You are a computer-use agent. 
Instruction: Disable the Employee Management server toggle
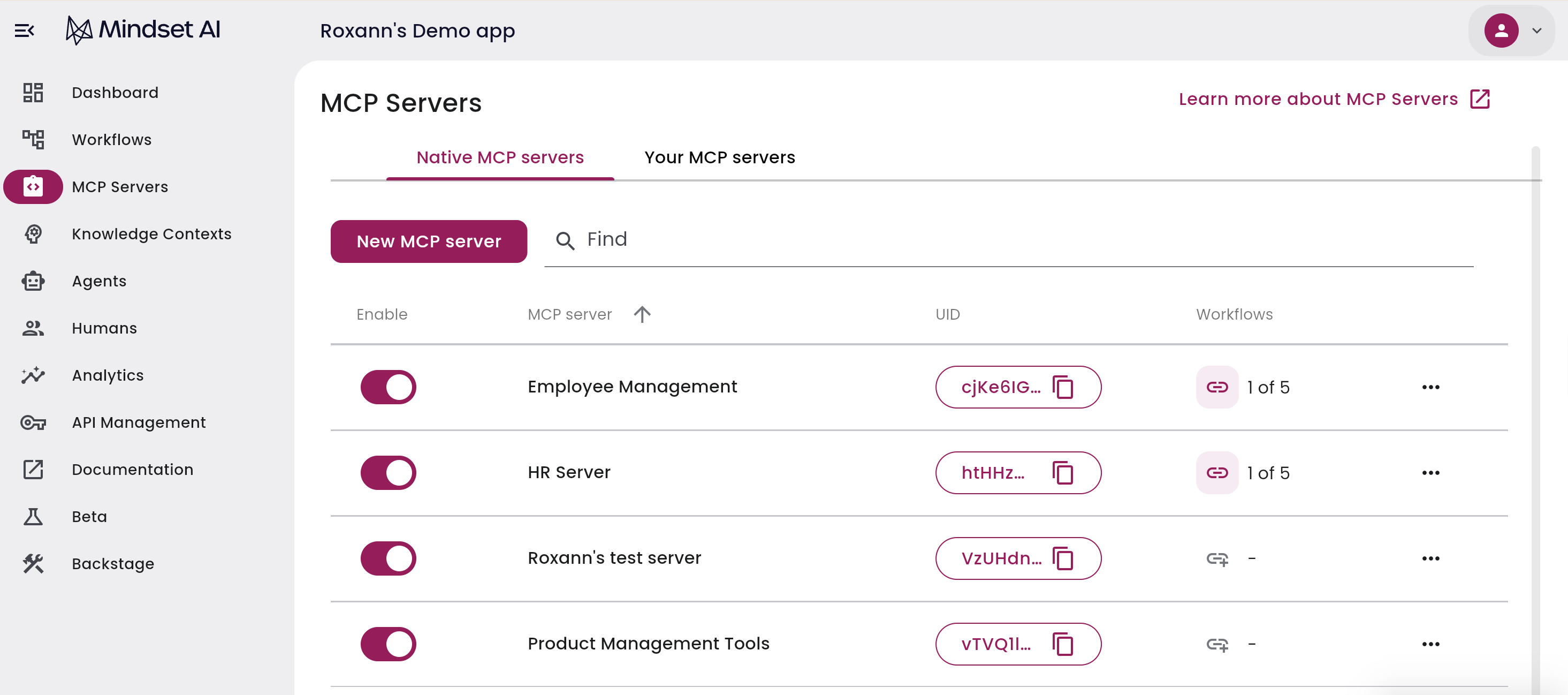389,388
